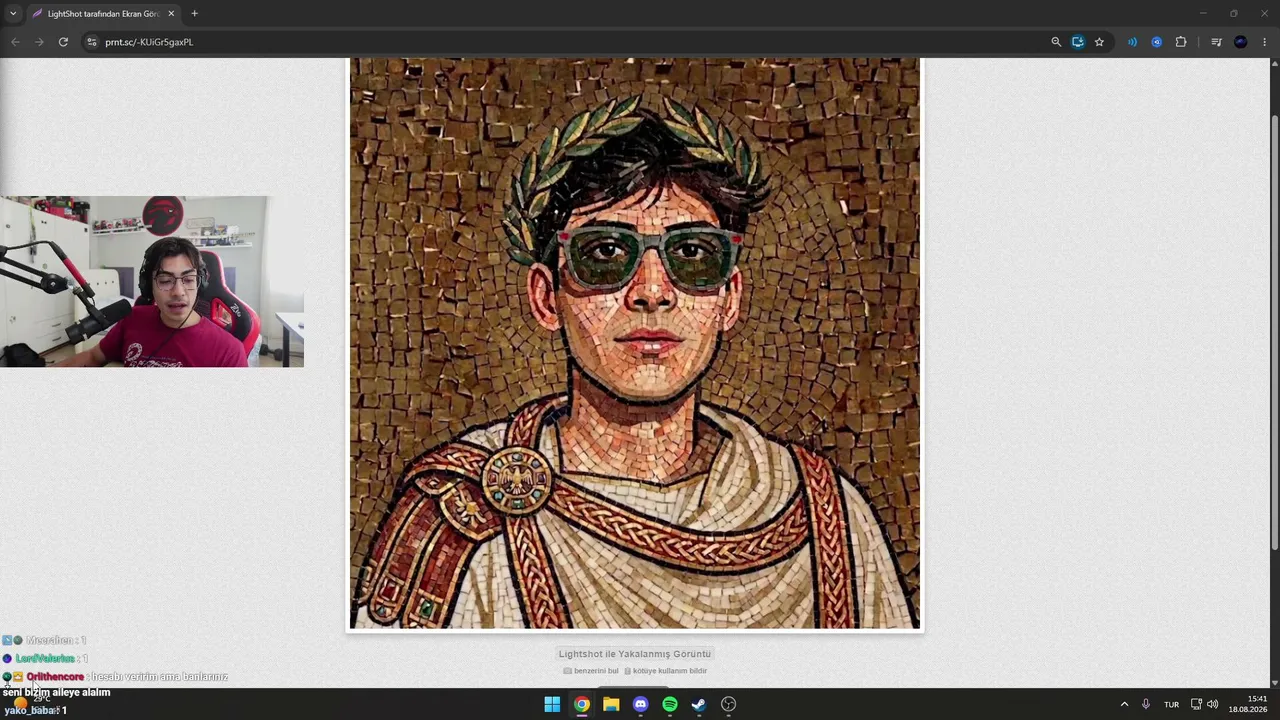Open OBS Studio from the taskbar
Screen dimensions: 1280x720
click(x=729, y=704)
